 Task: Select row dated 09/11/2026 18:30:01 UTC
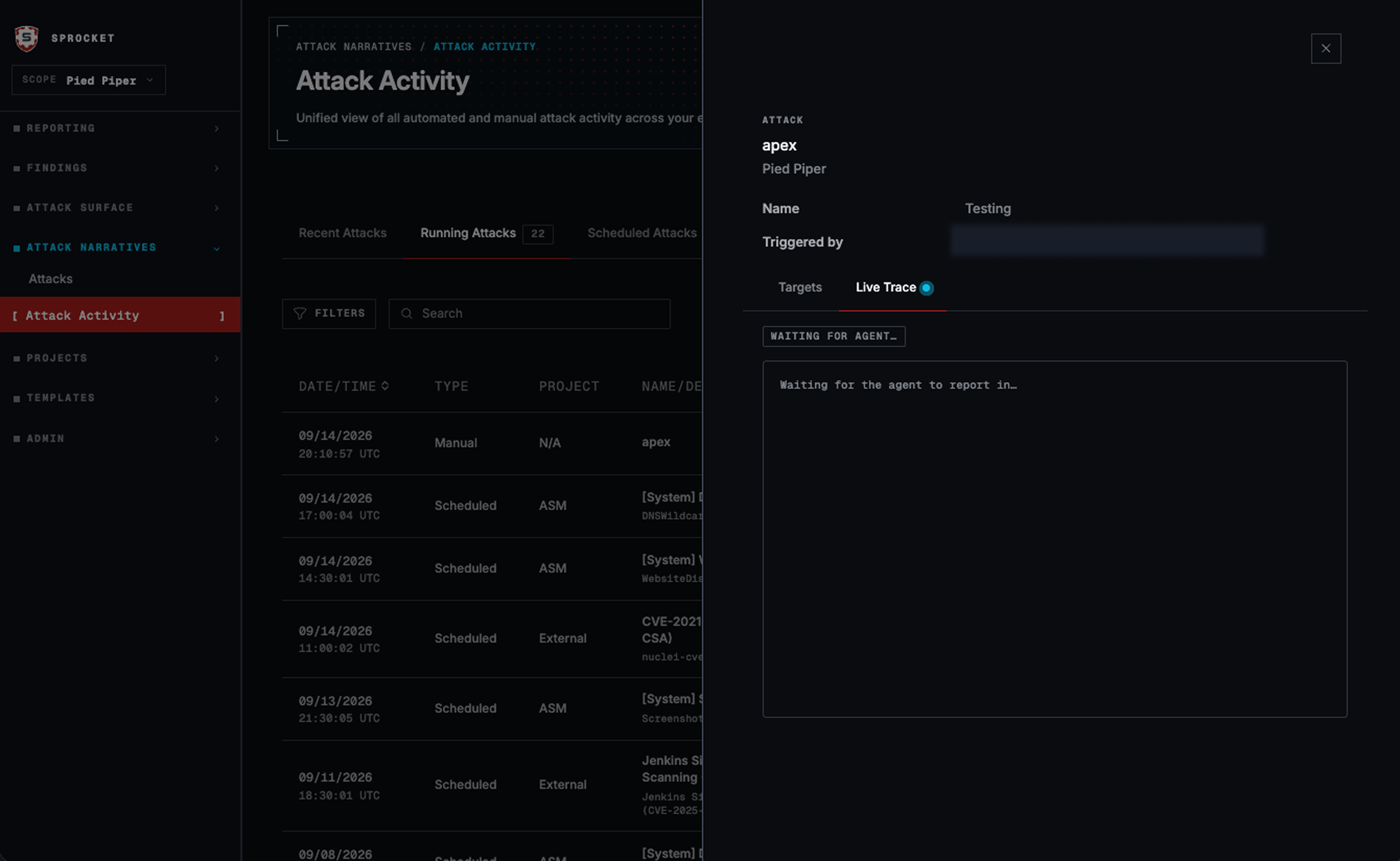click(x=492, y=786)
